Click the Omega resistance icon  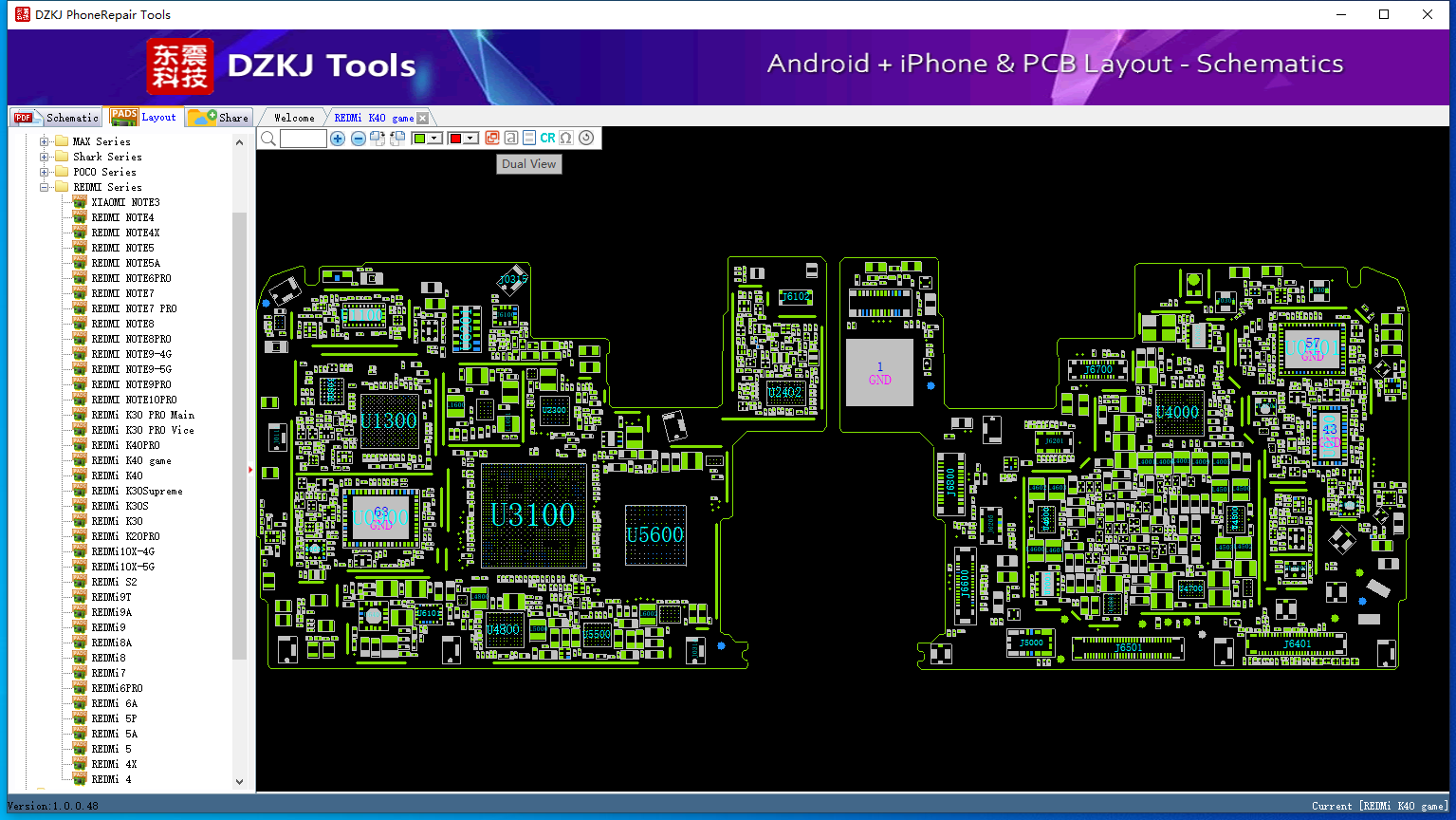pos(566,139)
